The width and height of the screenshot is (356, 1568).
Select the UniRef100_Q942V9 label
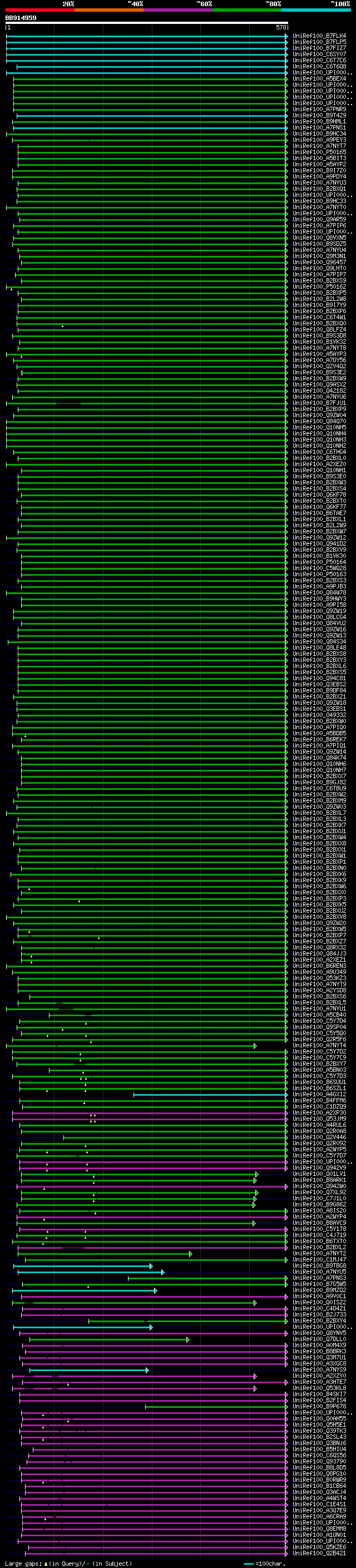[319, 1168]
